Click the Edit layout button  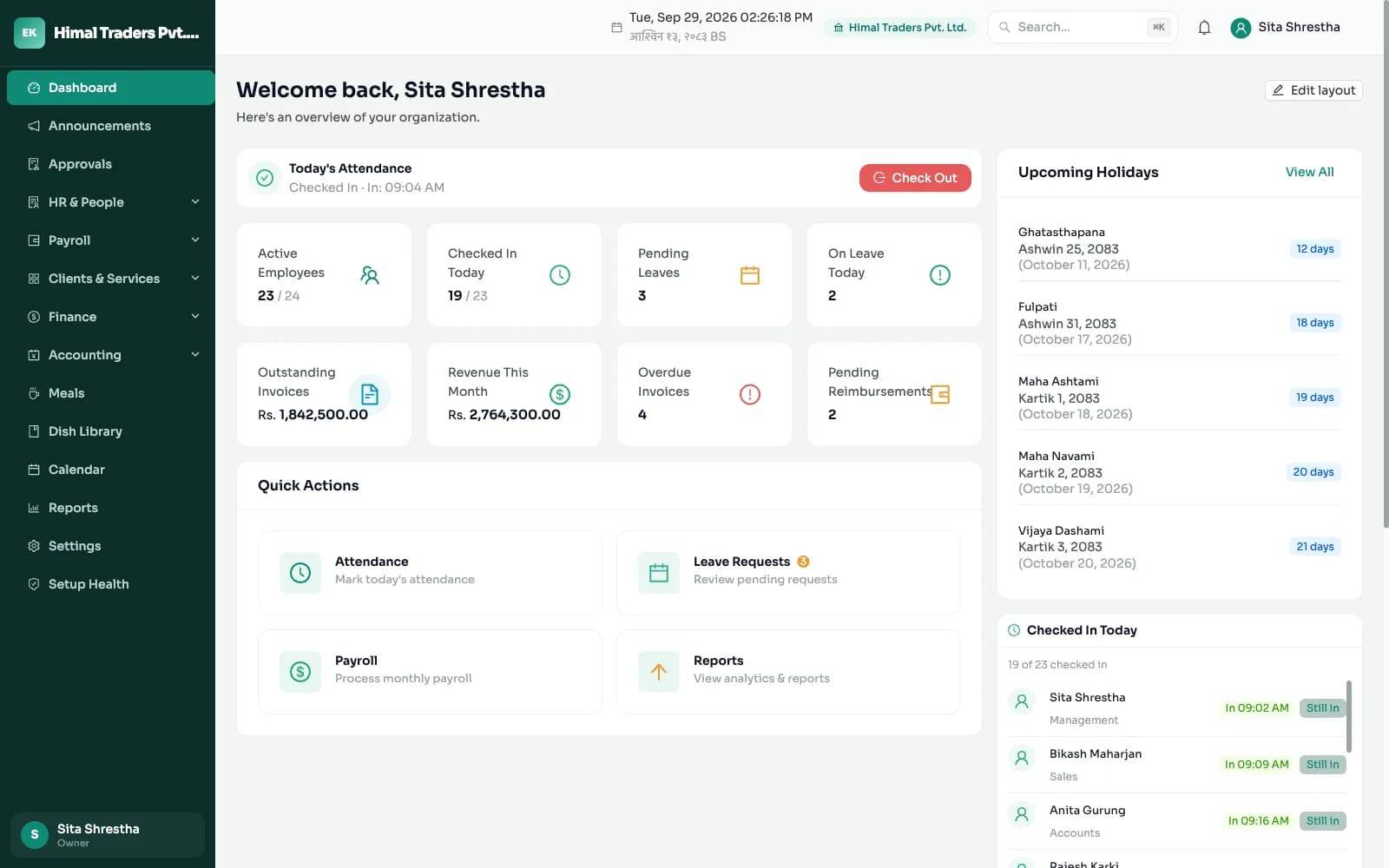(1313, 90)
